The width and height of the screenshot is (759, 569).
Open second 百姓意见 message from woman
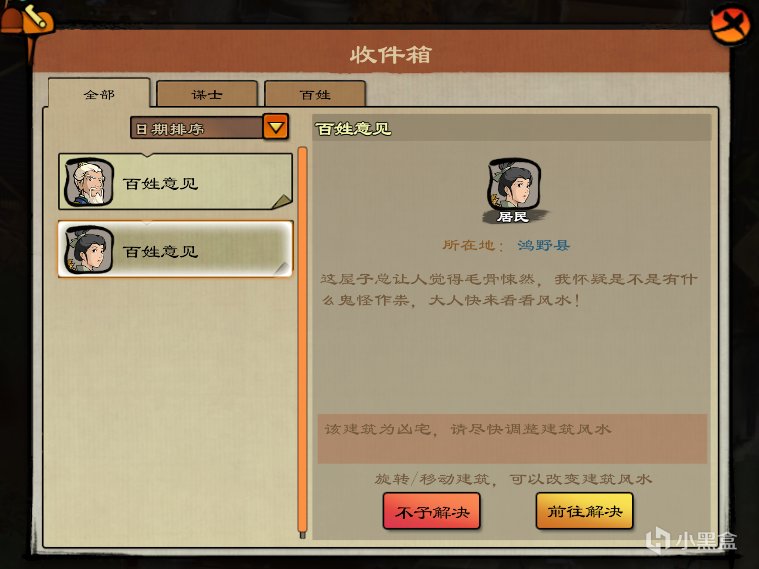pos(175,249)
